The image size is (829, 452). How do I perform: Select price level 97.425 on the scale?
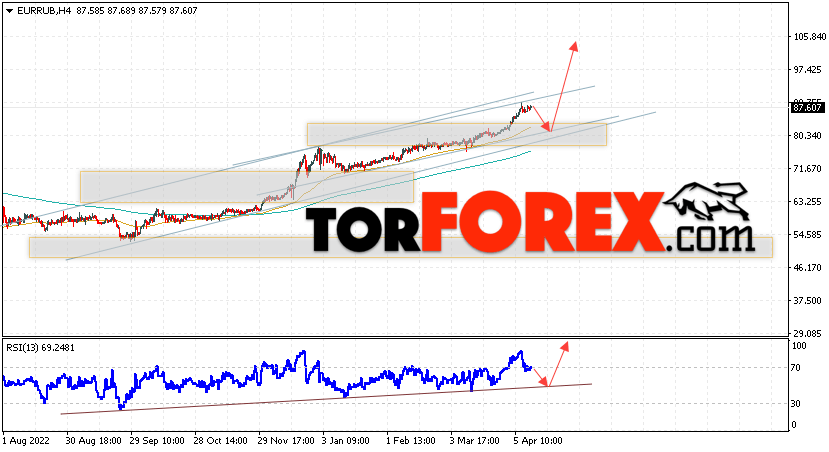coord(810,70)
